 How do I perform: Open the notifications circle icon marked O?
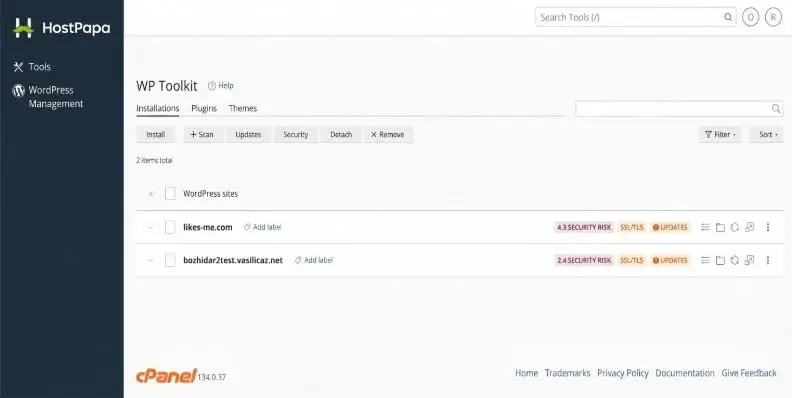pyautogui.click(x=751, y=17)
